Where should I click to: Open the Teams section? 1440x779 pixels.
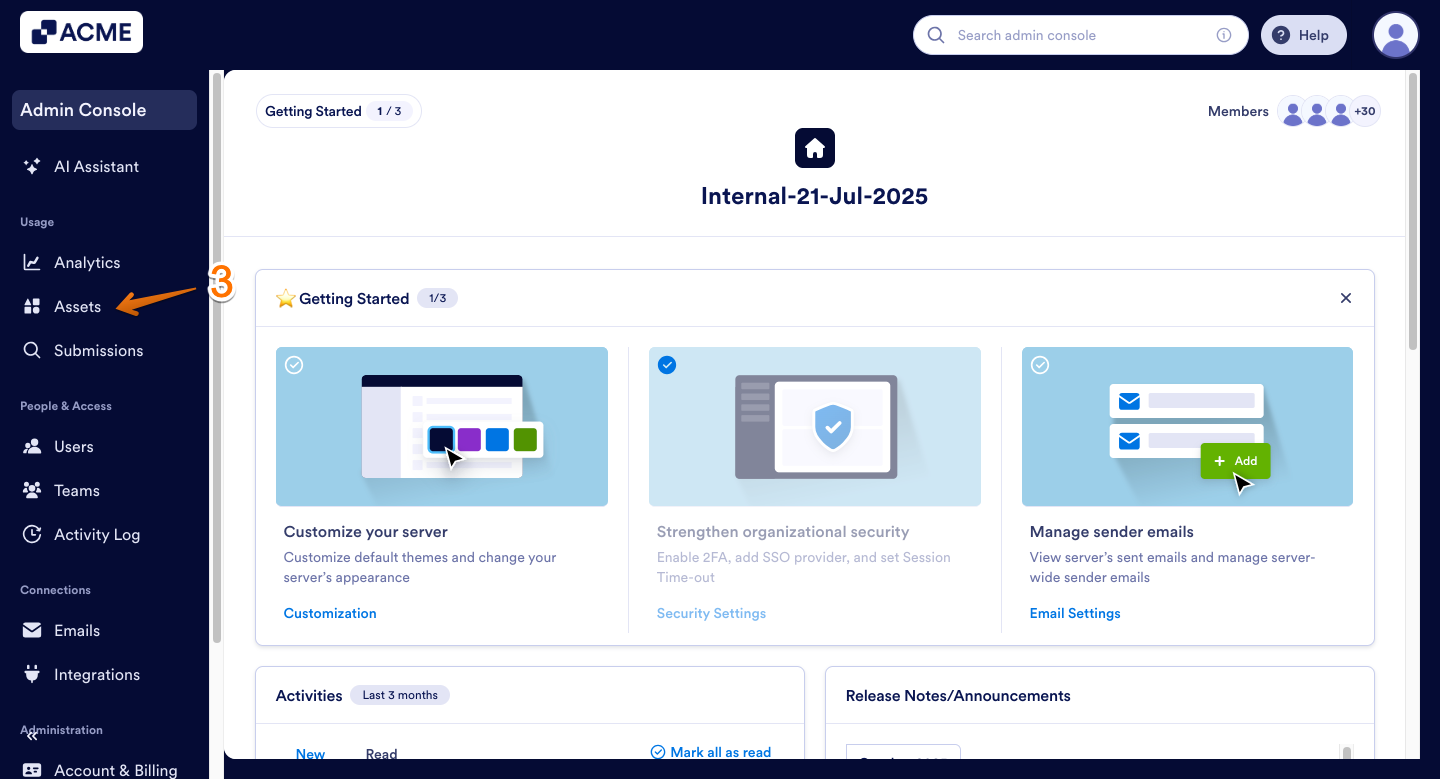(x=74, y=490)
